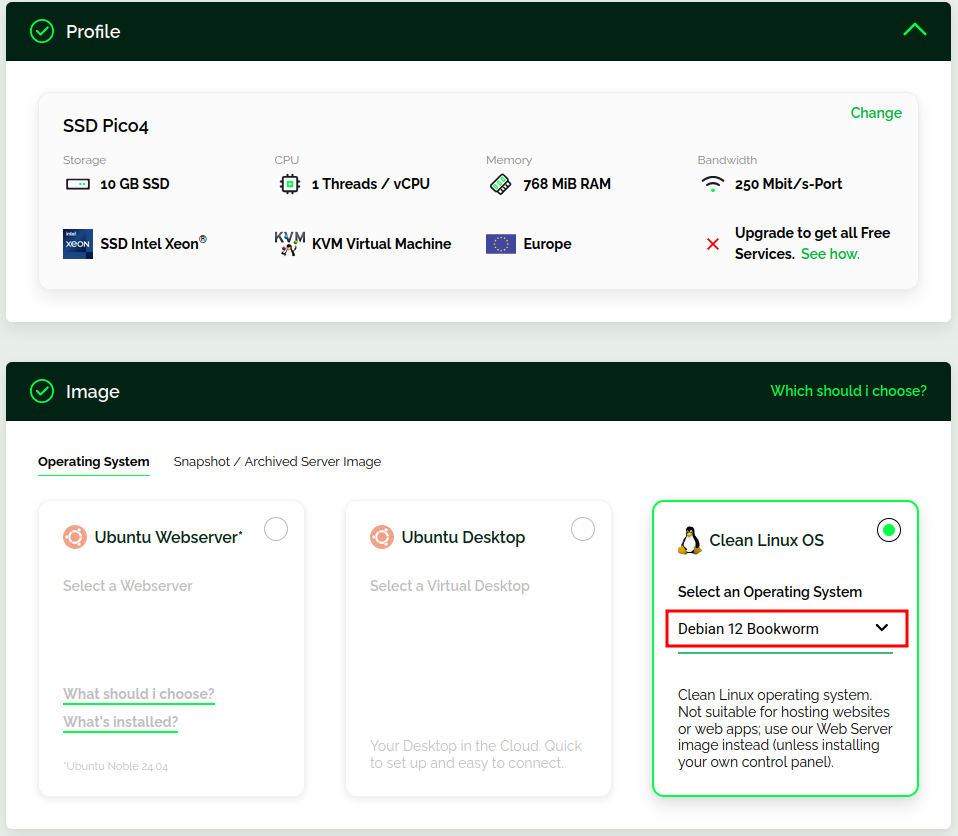Click the Intel Xeon logo icon
Screen dimensions: 958x836
78,244
